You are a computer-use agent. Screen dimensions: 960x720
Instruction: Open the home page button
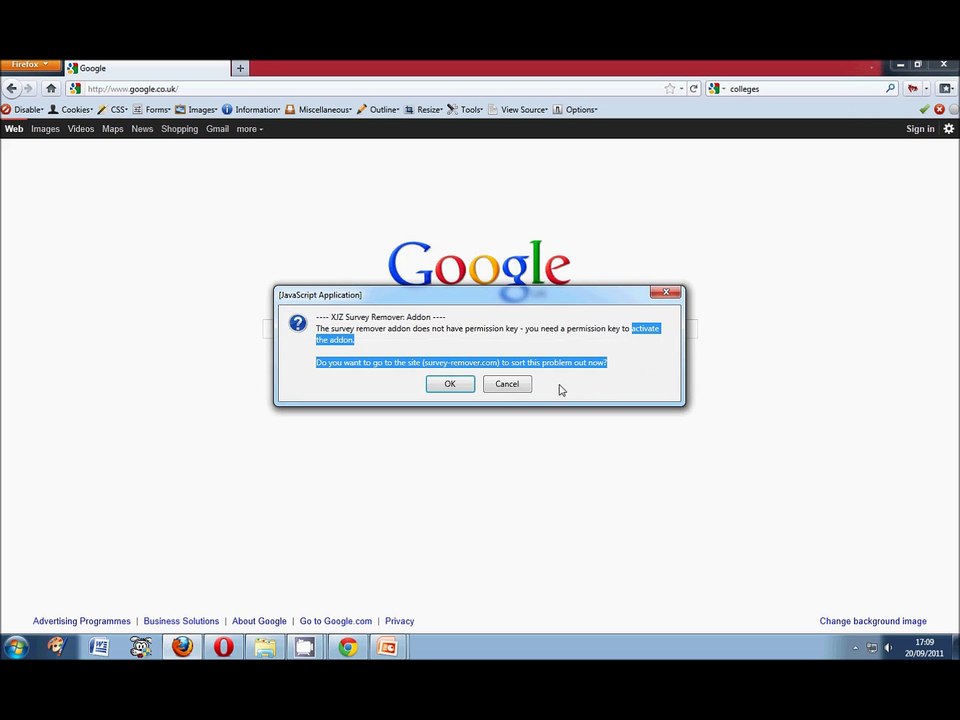point(51,89)
